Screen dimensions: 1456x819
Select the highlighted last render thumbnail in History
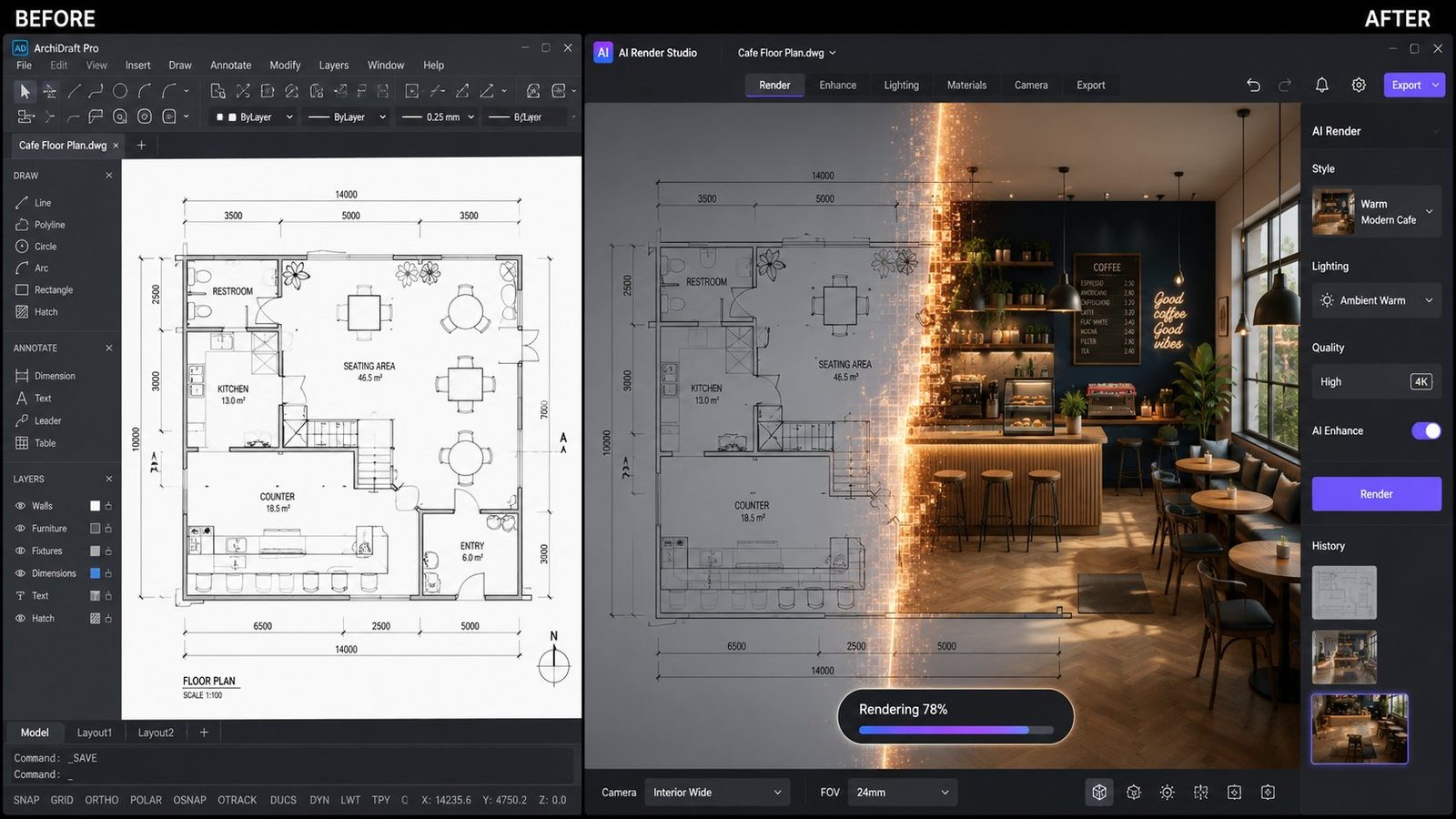click(1360, 728)
